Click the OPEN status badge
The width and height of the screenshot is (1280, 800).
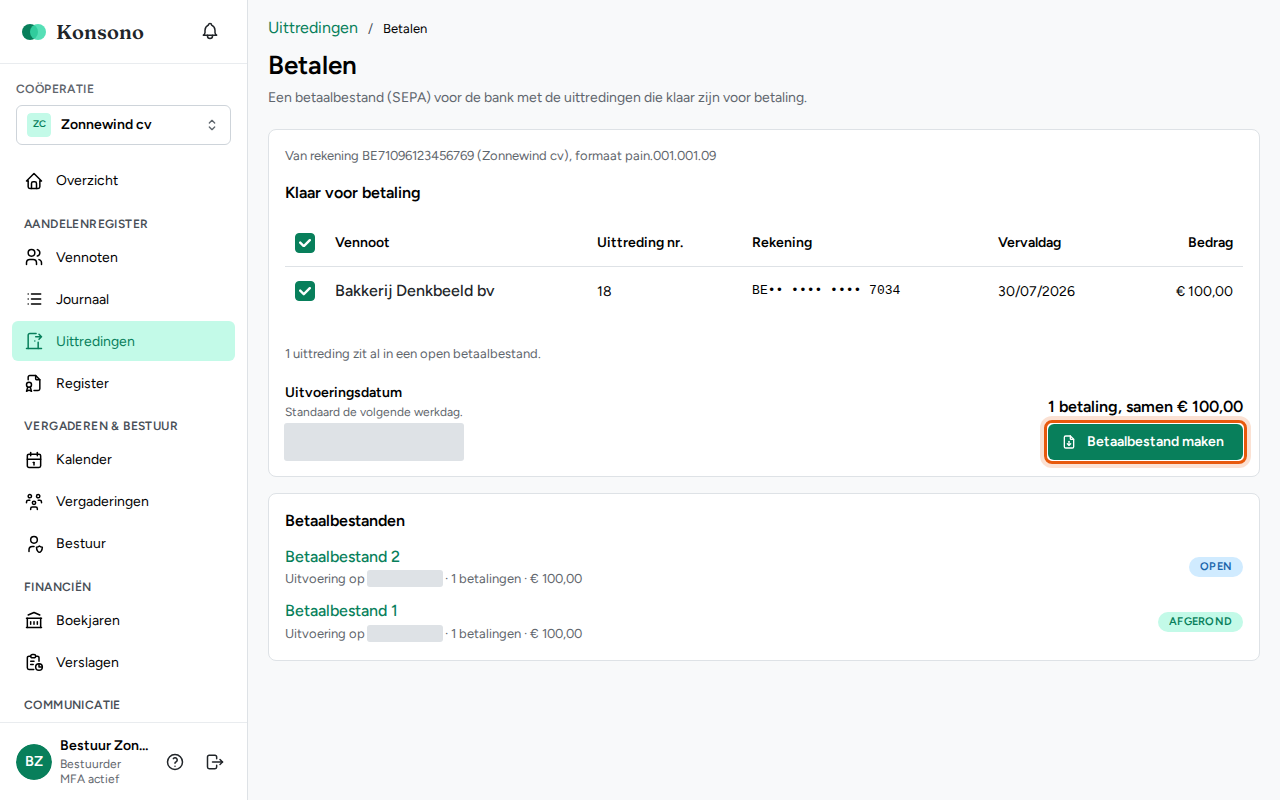tap(1215, 567)
